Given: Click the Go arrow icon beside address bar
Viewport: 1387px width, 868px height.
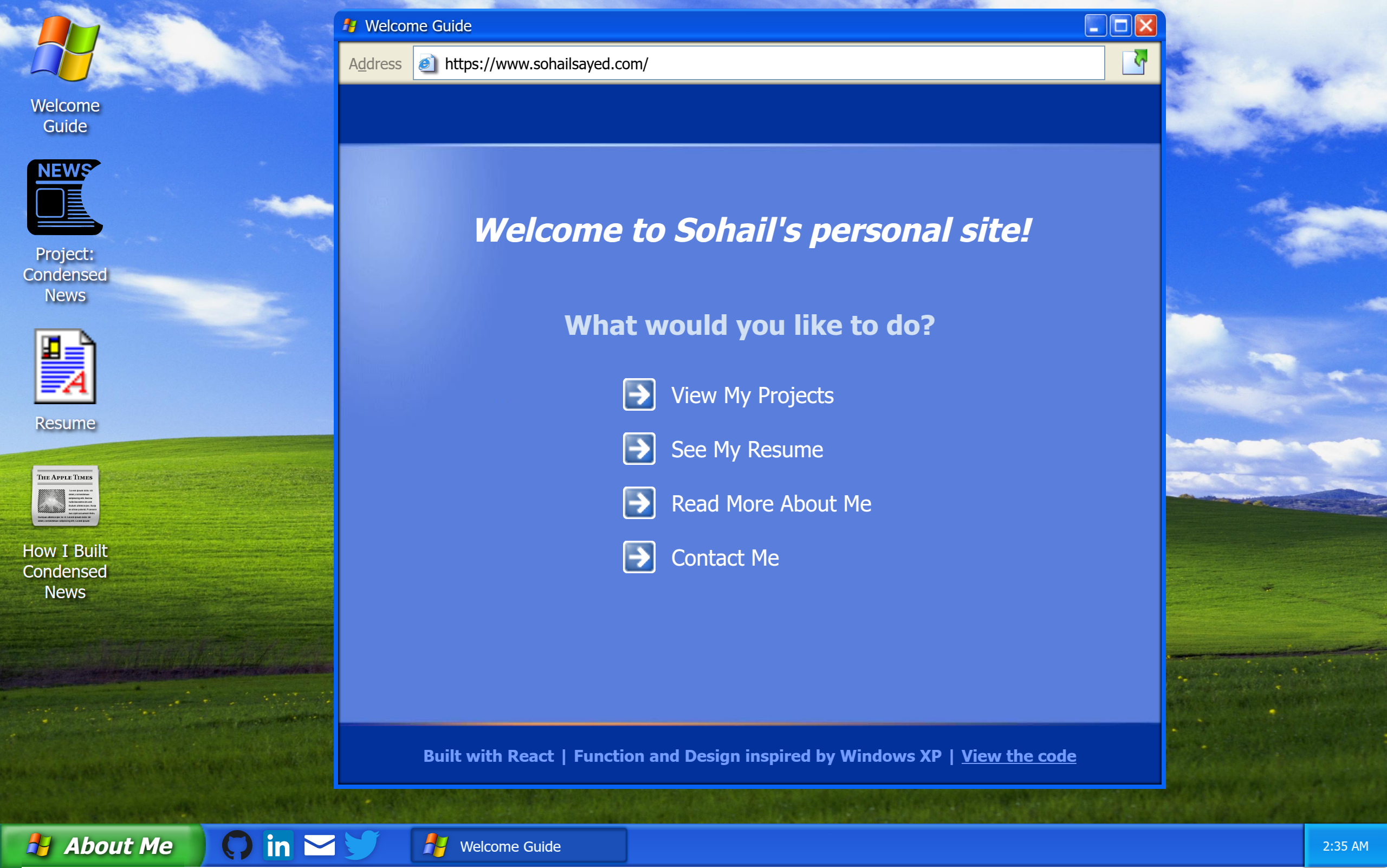Looking at the screenshot, I should (1135, 62).
